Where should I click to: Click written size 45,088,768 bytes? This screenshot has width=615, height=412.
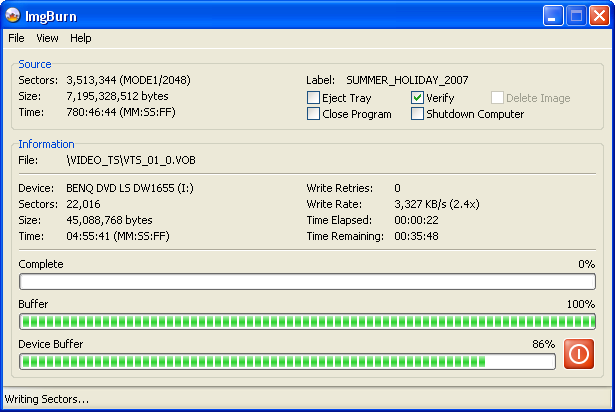109,220
